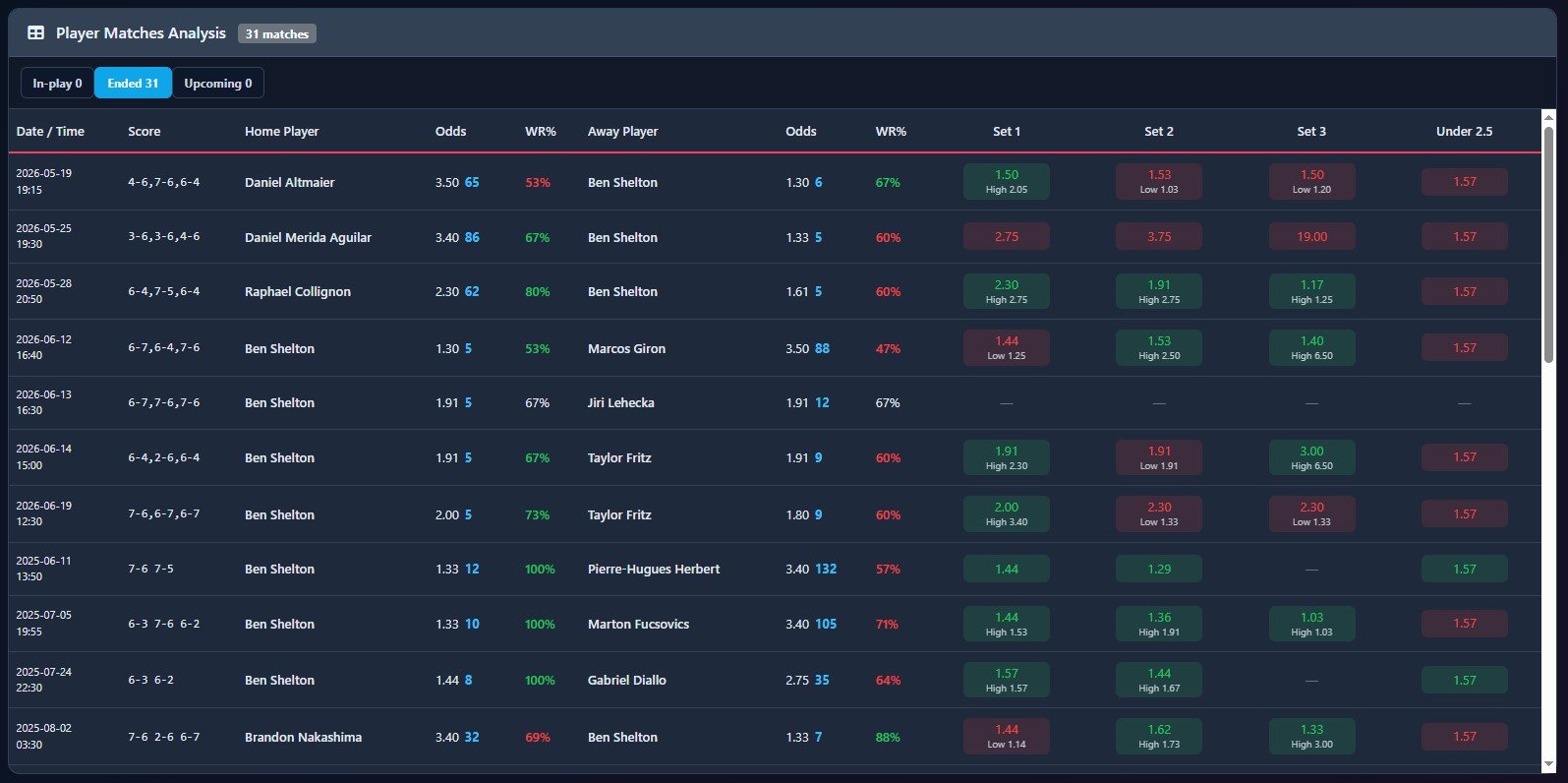The height and width of the screenshot is (783, 1568).
Task: Open the Upcoming 0 tab
Action: [218, 84]
